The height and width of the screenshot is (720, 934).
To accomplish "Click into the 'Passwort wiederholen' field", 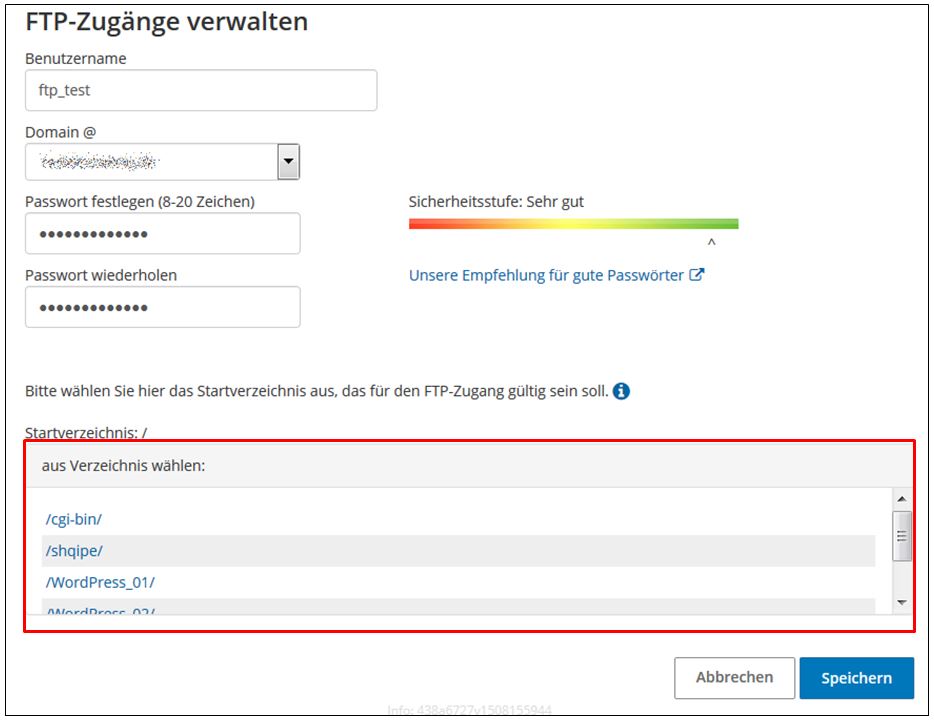I will click(x=162, y=307).
